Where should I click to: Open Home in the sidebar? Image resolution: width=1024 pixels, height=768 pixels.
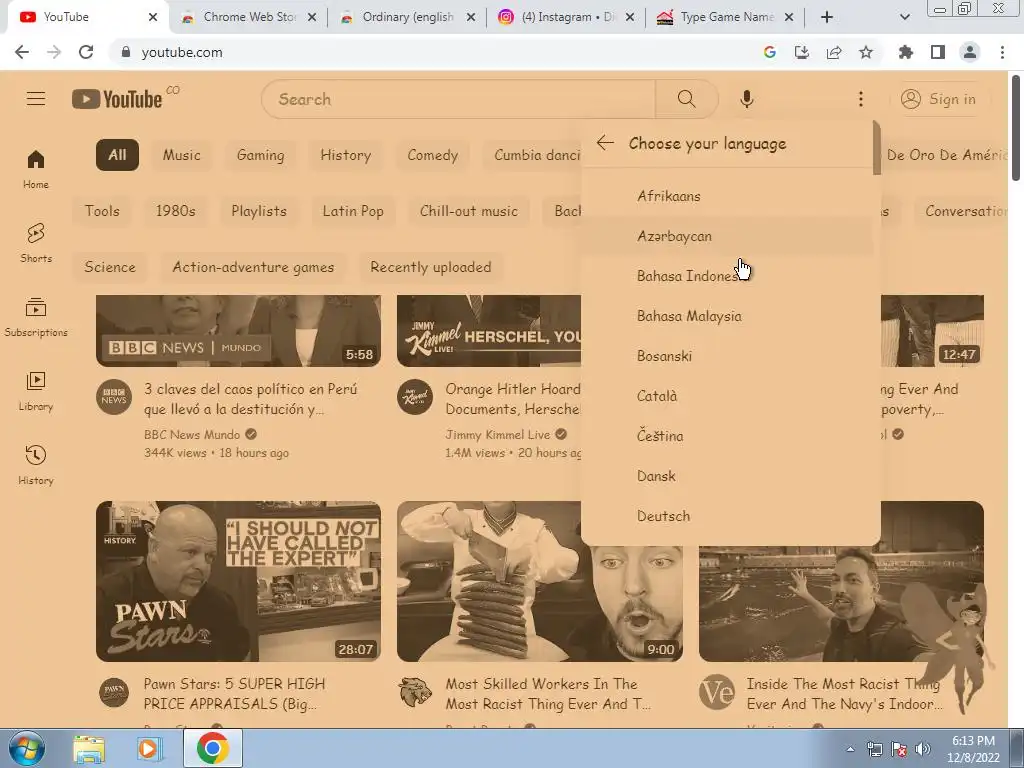[x=36, y=169]
